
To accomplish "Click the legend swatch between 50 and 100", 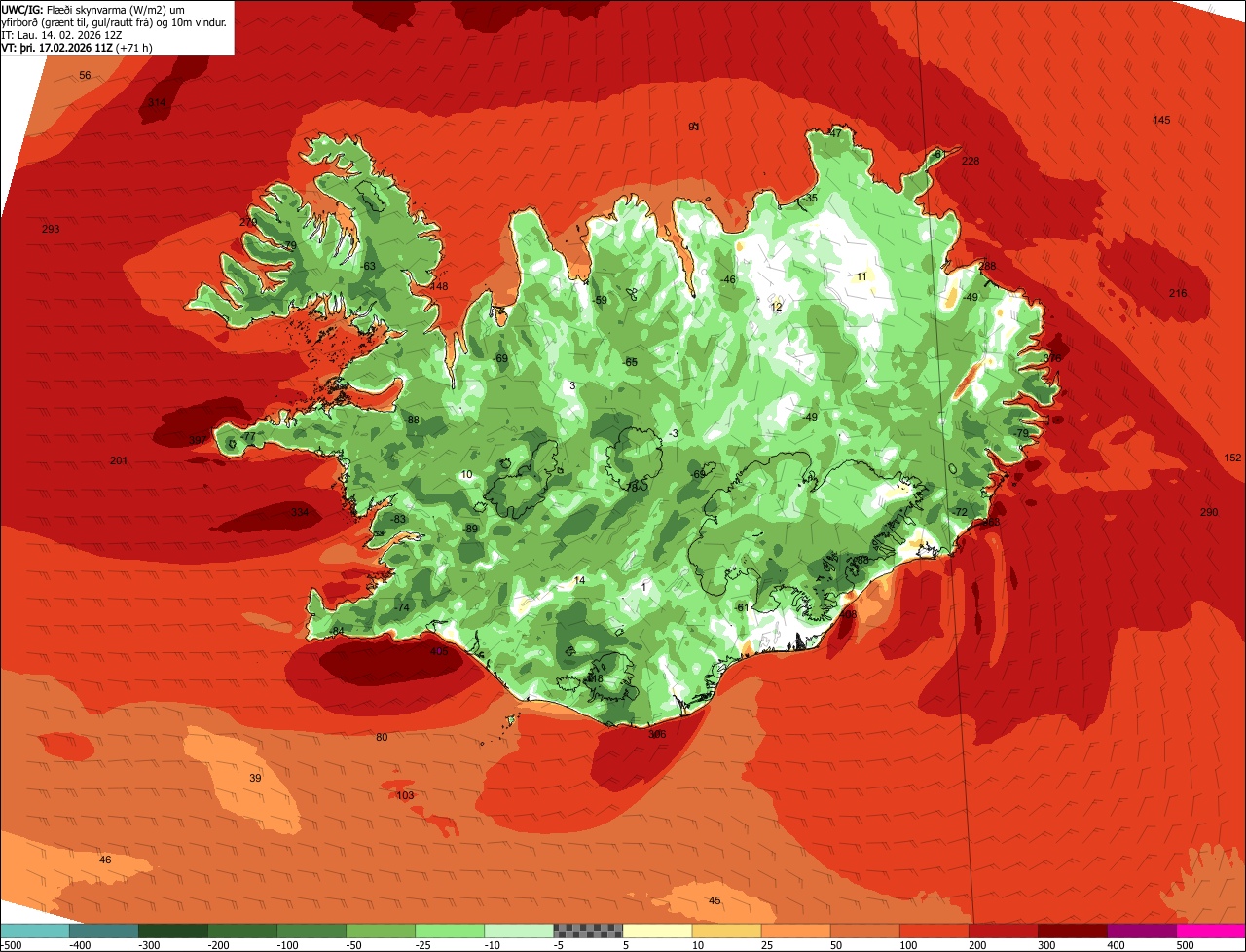I will [x=864, y=930].
